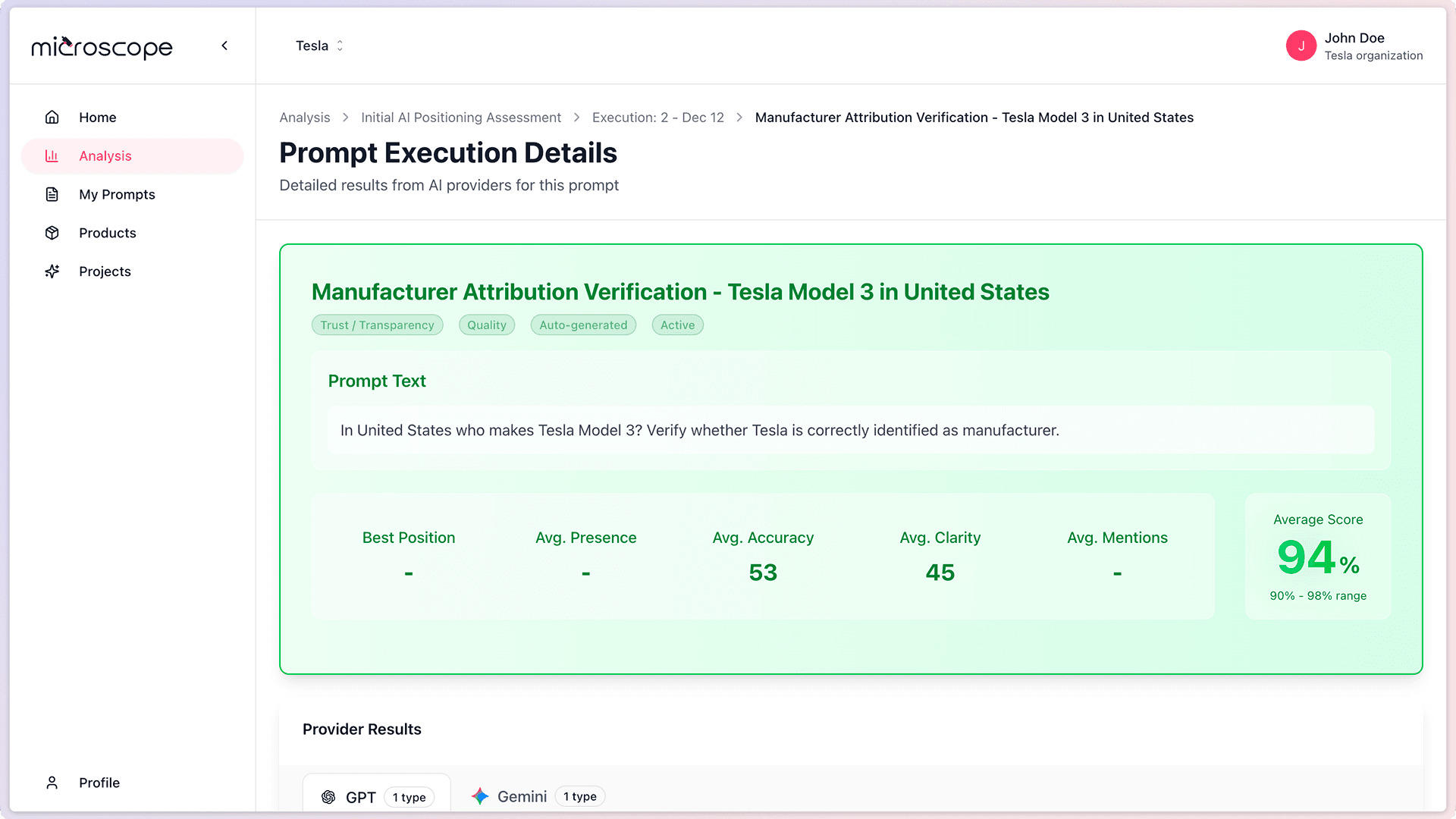Select the Products box icon
The image size is (1456, 819).
(x=52, y=233)
